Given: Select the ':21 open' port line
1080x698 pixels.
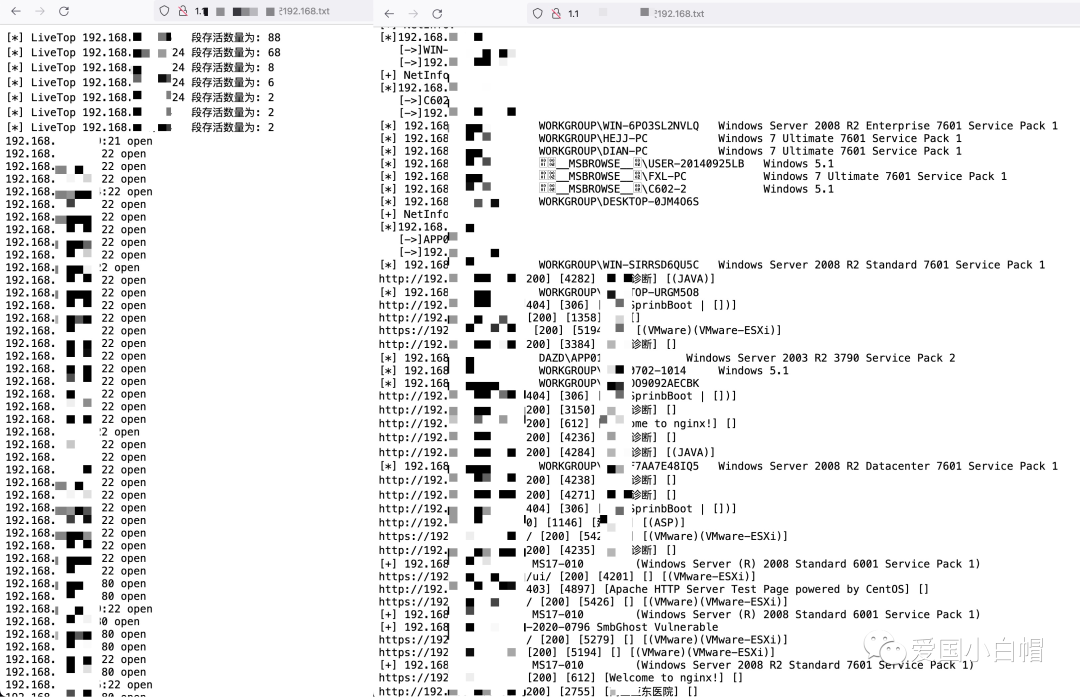Looking at the screenshot, I should click(x=79, y=141).
